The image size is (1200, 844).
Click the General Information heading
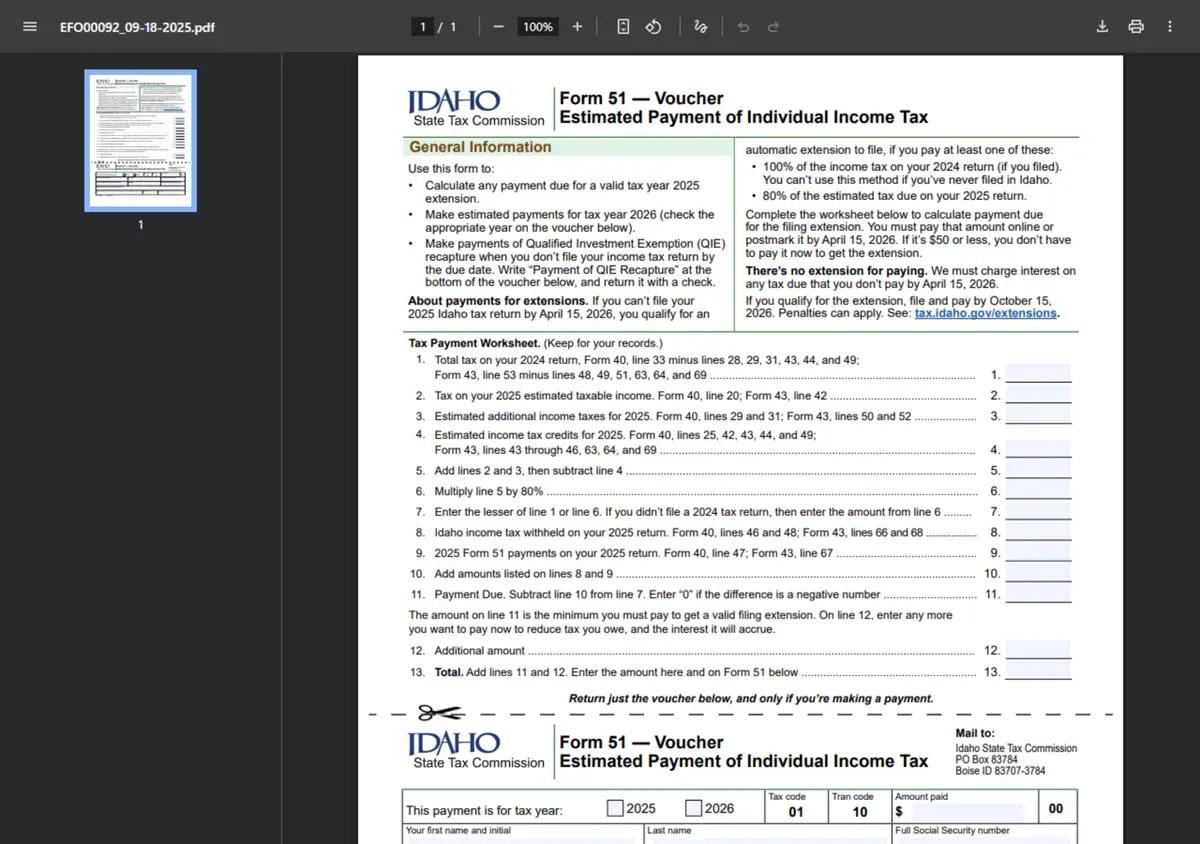[x=480, y=147]
